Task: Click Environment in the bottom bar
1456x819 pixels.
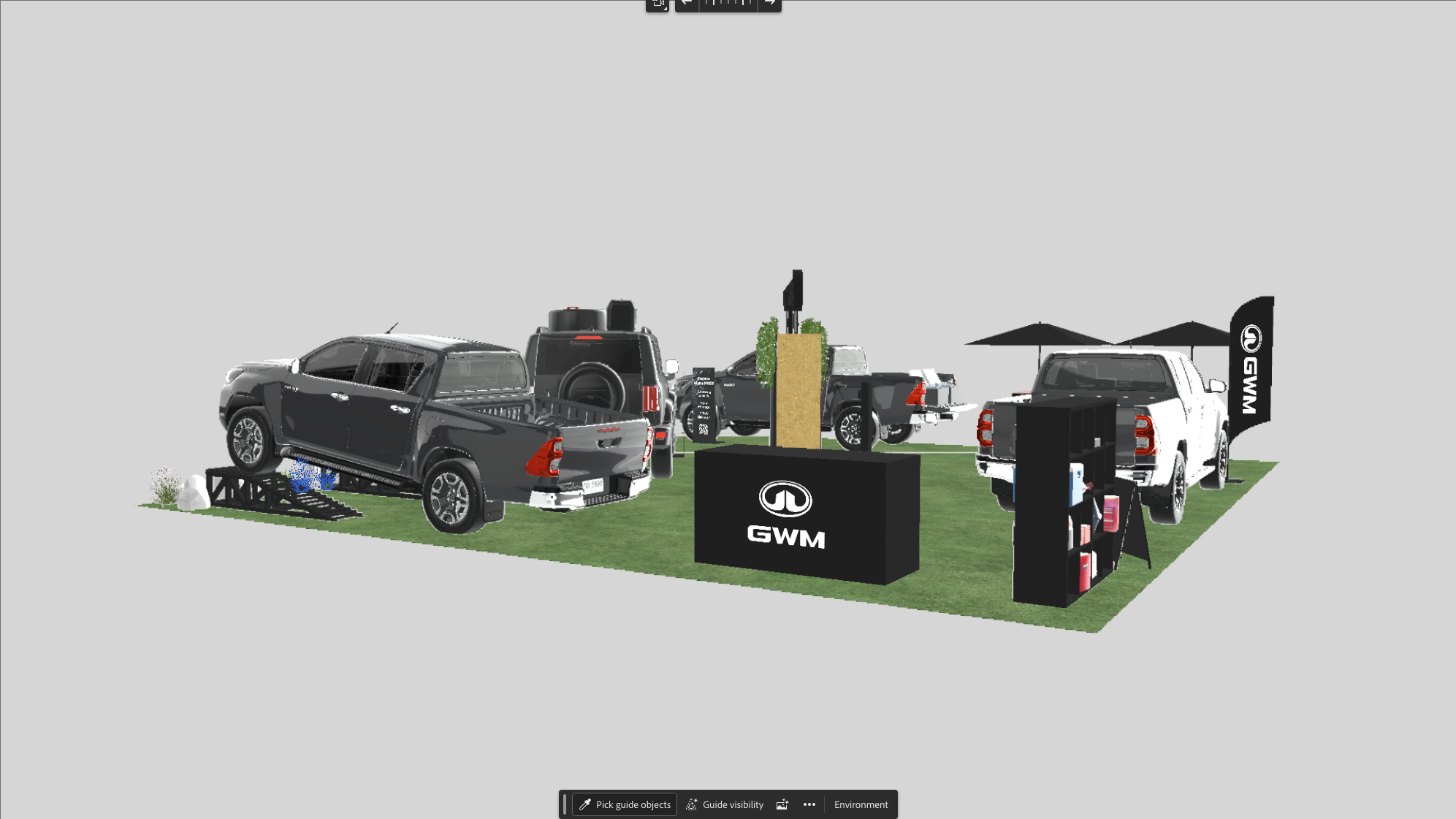Action: pyautogui.click(x=861, y=804)
